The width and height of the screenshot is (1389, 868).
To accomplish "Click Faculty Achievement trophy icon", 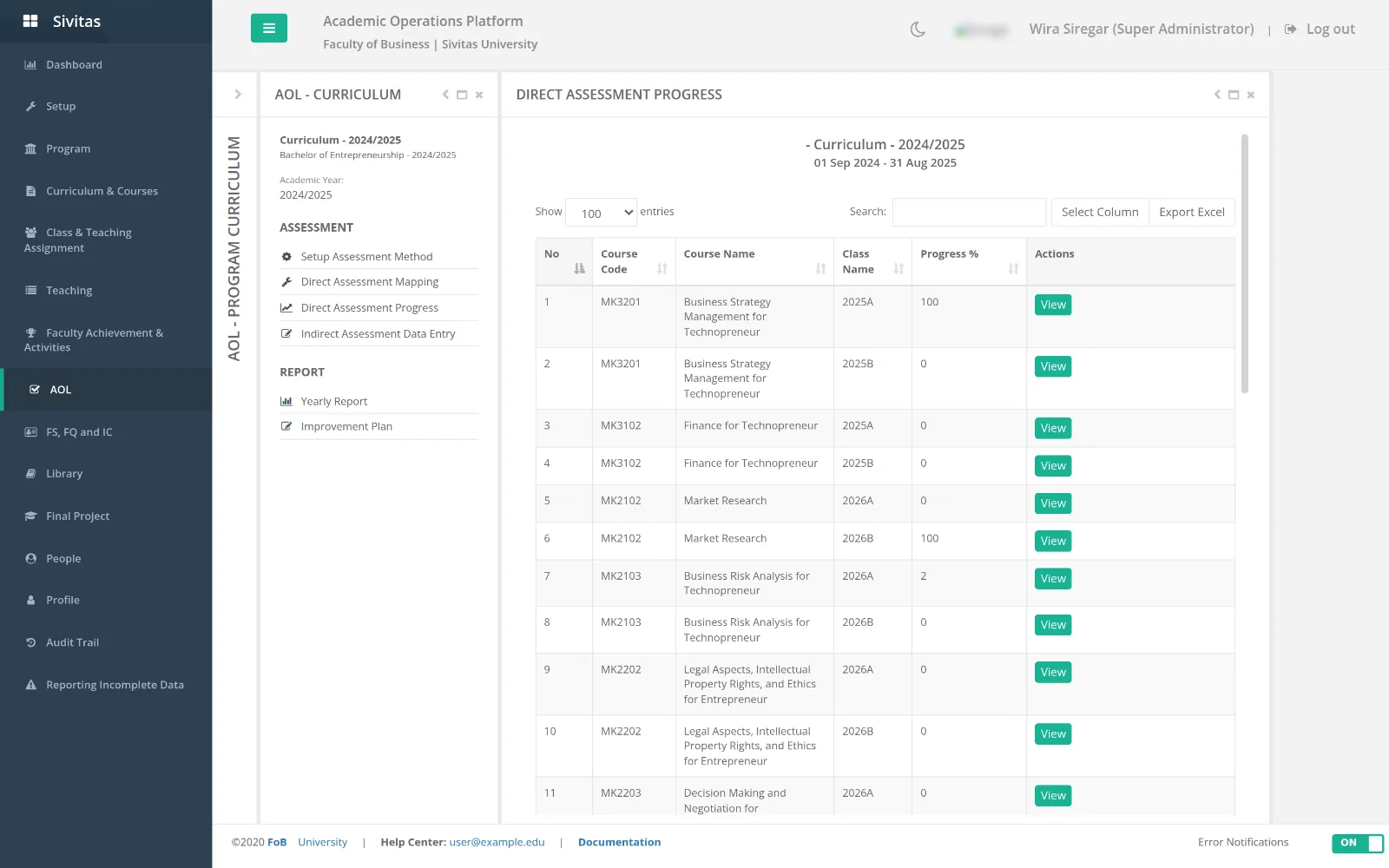I will pyautogui.click(x=30, y=332).
